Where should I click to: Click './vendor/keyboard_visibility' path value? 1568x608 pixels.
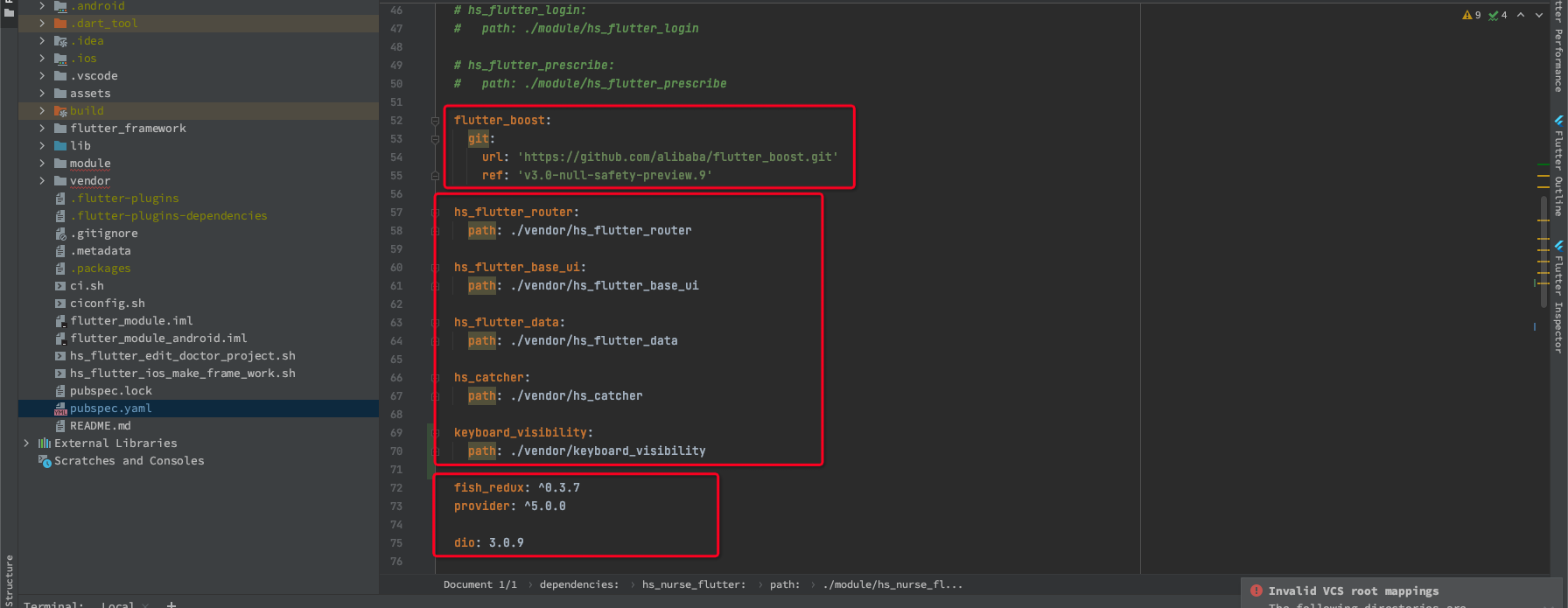click(x=608, y=451)
